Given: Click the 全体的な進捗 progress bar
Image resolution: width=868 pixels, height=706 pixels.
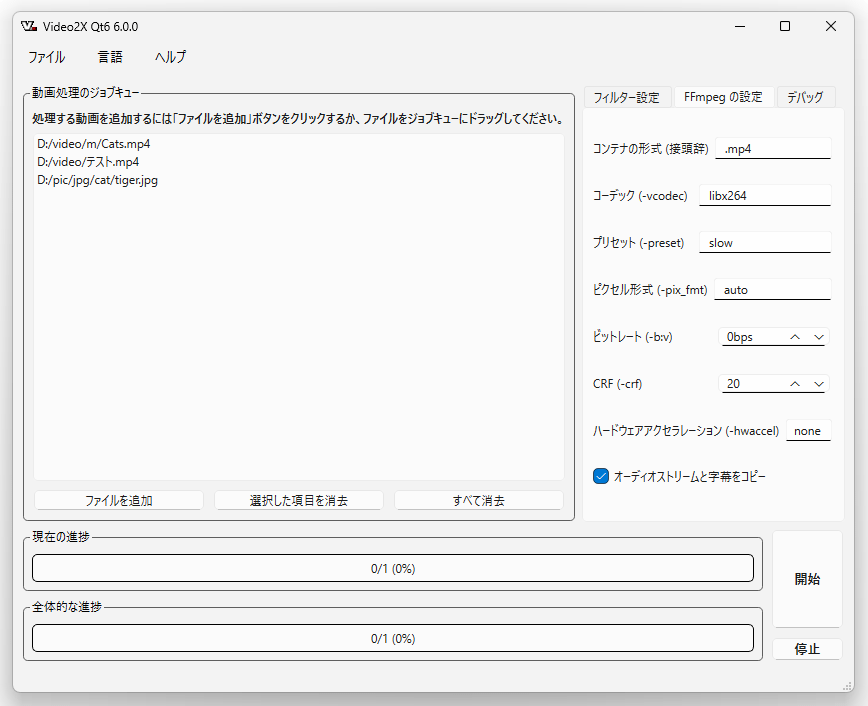Looking at the screenshot, I should pos(393,638).
